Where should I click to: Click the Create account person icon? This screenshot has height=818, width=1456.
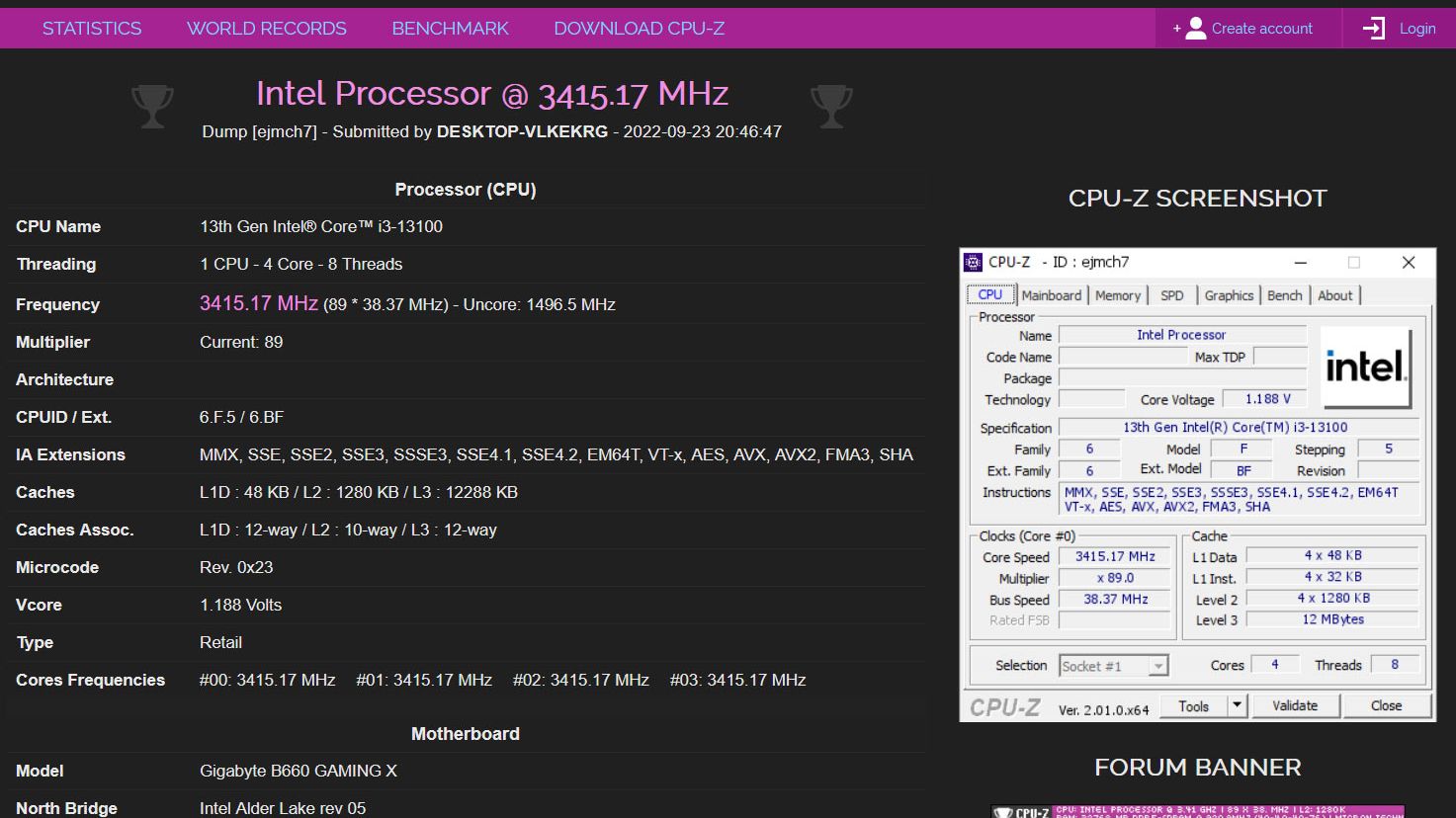click(1197, 28)
